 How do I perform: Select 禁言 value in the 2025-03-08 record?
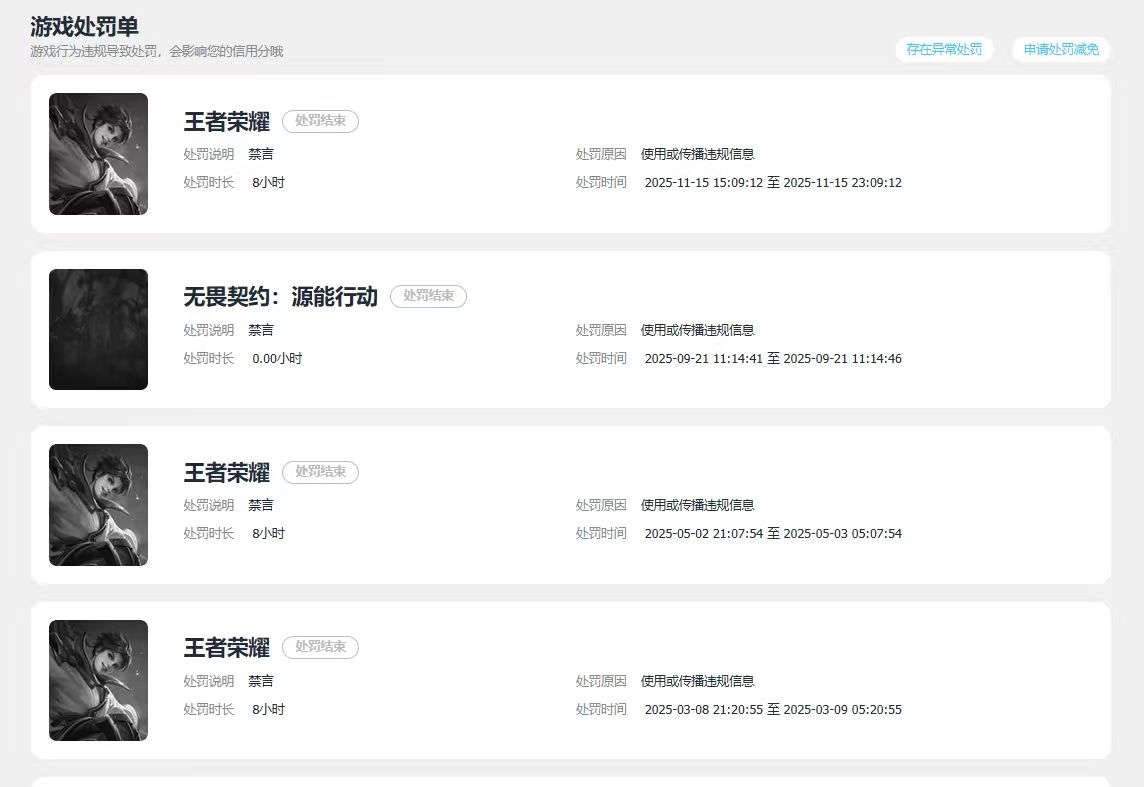261,681
